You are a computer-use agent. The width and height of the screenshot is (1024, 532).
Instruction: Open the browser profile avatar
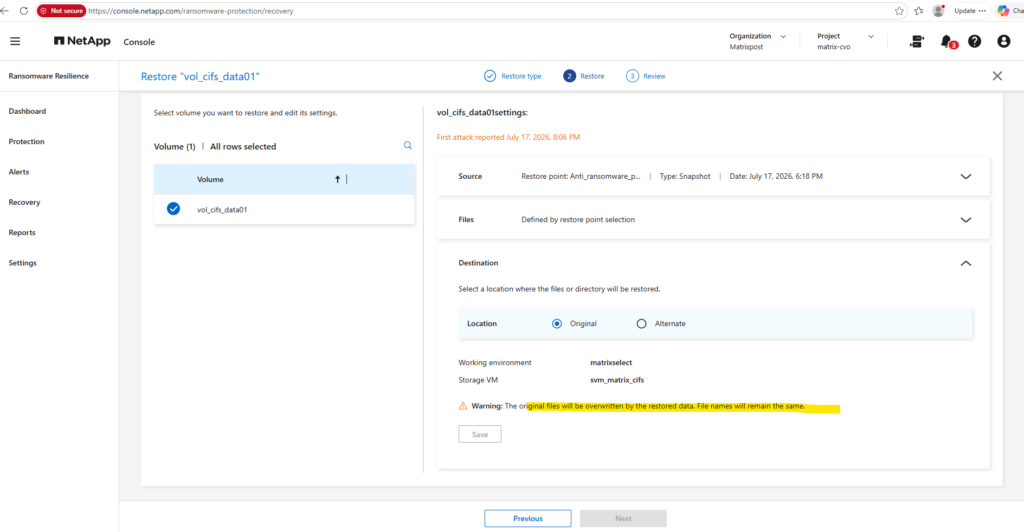click(x=938, y=10)
